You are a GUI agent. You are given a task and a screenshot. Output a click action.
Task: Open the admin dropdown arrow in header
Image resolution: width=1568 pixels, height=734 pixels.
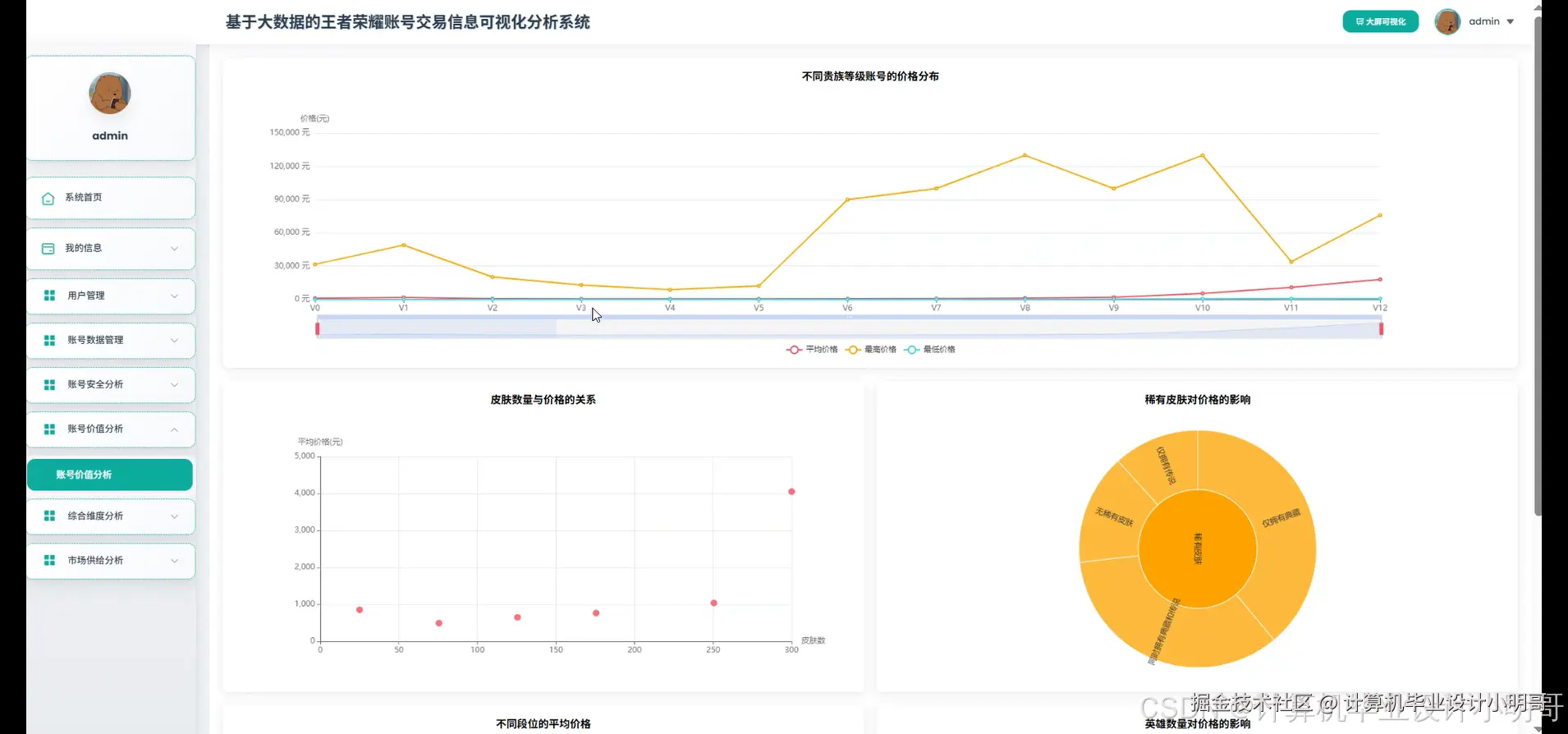(1510, 22)
